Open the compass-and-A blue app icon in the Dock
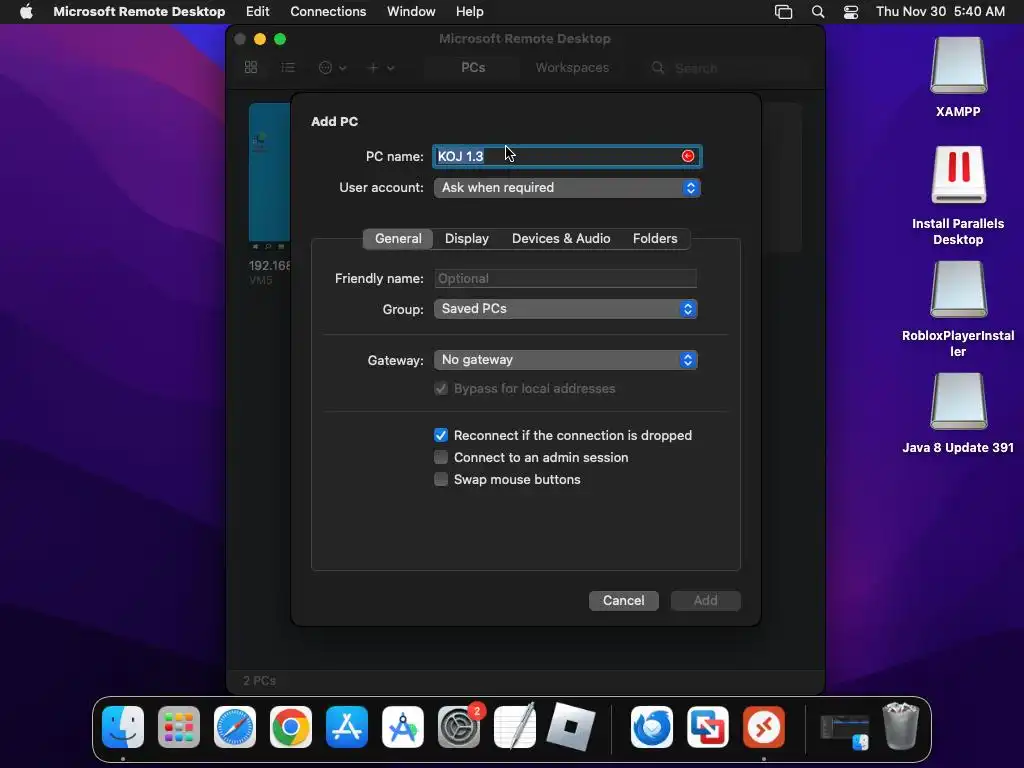The width and height of the screenshot is (1024, 768). (403, 727)
